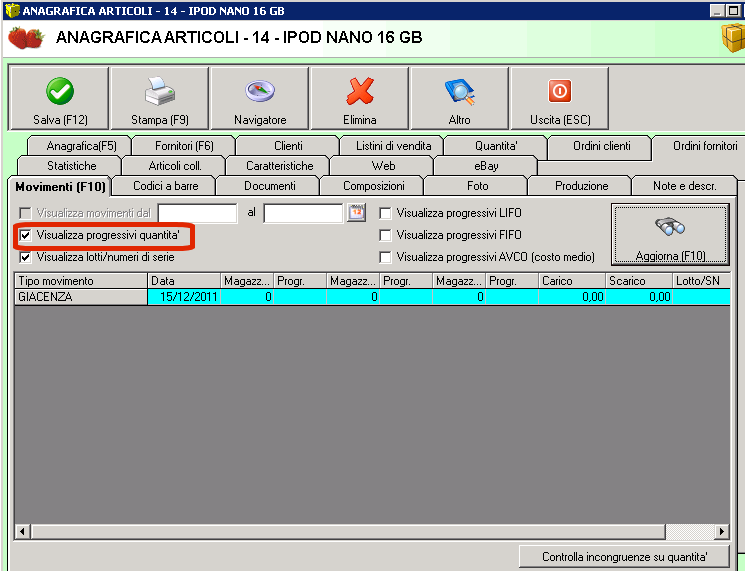
Task: Click the Stampa (F9) printer button
Action: coord(160,98)
